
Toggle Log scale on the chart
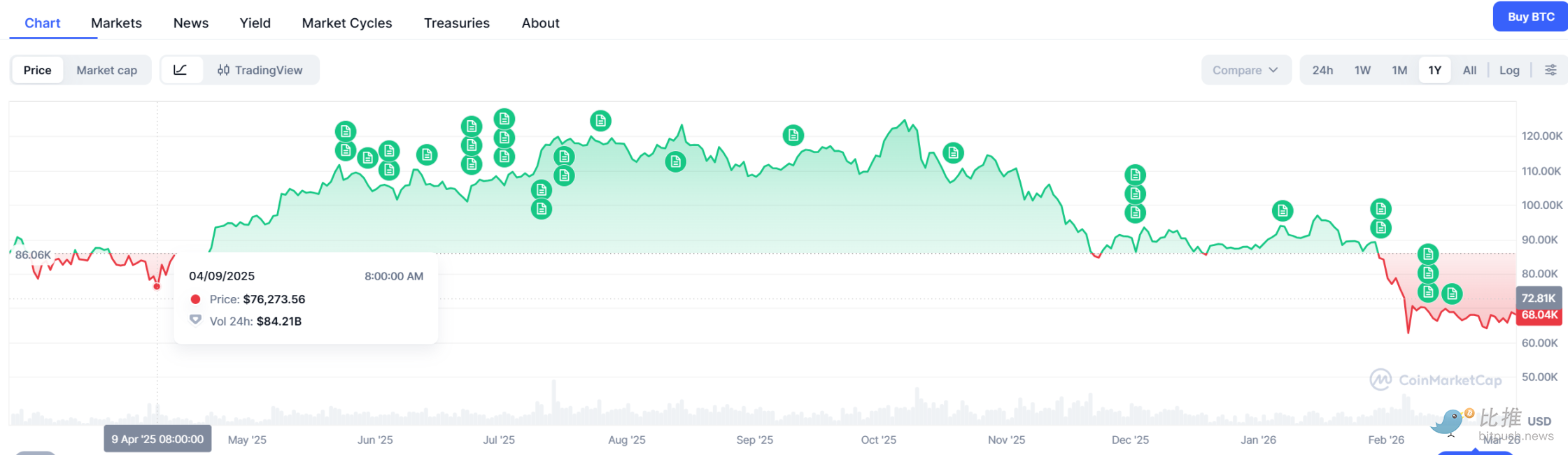1509,70
